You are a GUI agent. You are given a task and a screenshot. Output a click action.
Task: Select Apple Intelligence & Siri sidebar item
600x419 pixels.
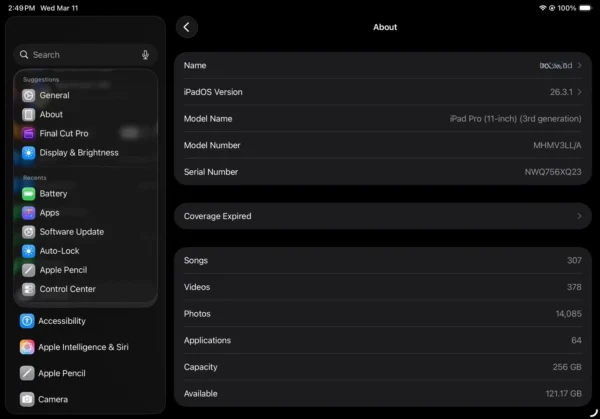tap(83, 348)
